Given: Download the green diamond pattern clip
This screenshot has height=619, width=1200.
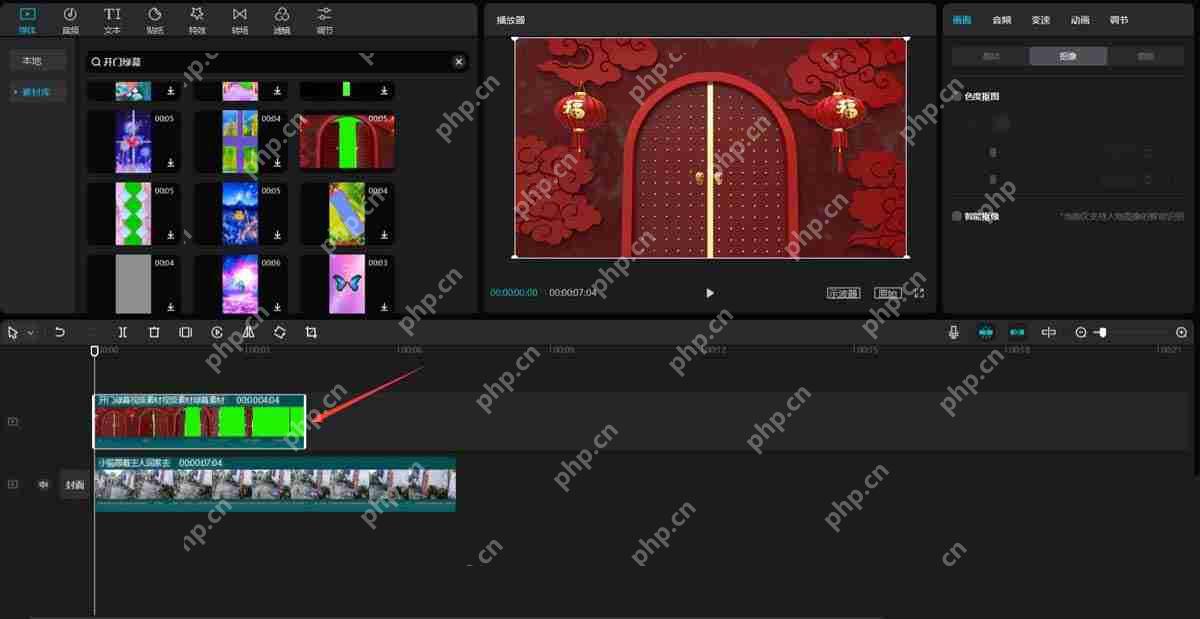Looking at the screenshot, I should [171, 235].
